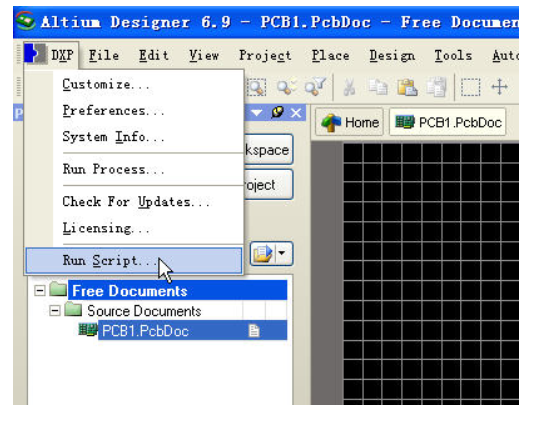Open the DXP system menu icon
Screen dimensions: 558x438
[x=35, y=54]
